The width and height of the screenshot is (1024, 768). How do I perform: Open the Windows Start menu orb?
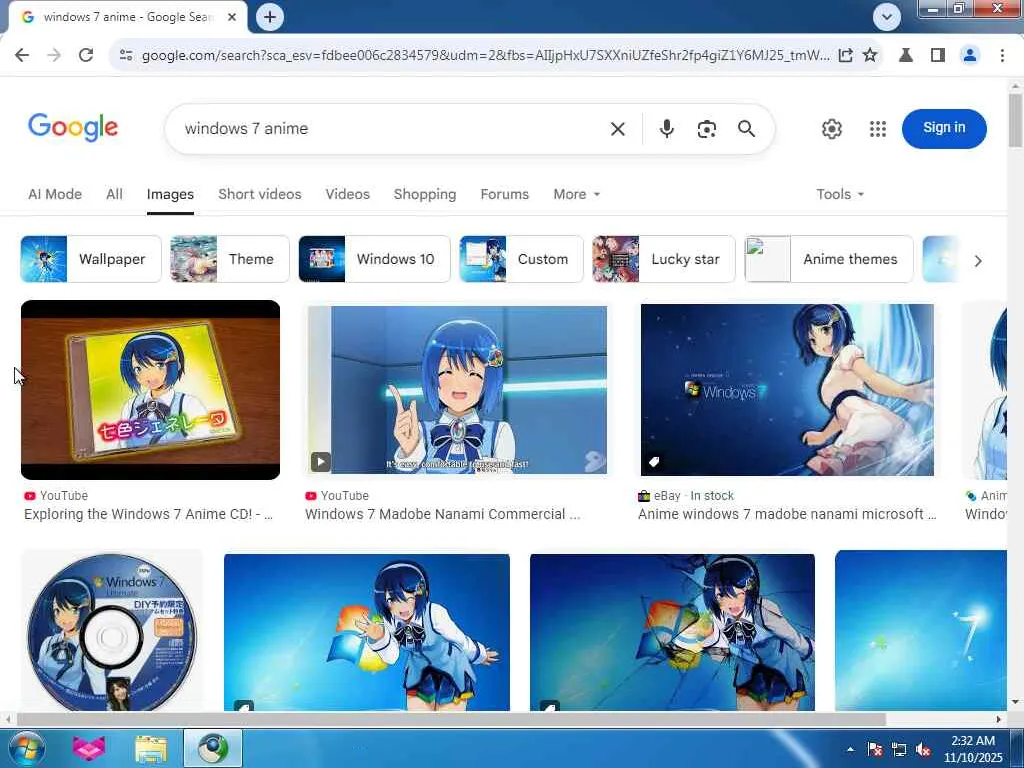(27, 748)
